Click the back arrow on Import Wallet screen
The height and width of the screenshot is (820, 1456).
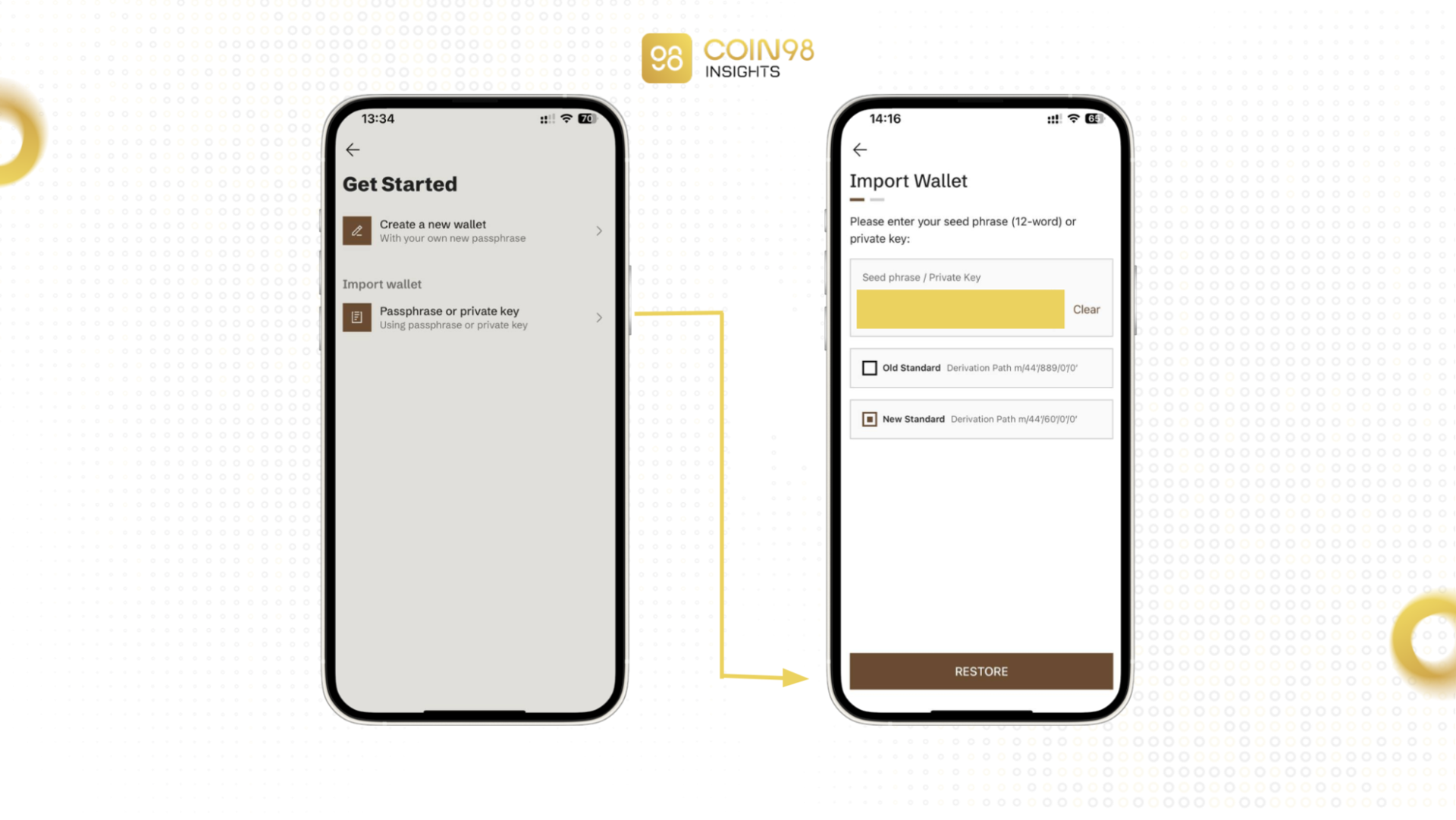click(859, 149)
